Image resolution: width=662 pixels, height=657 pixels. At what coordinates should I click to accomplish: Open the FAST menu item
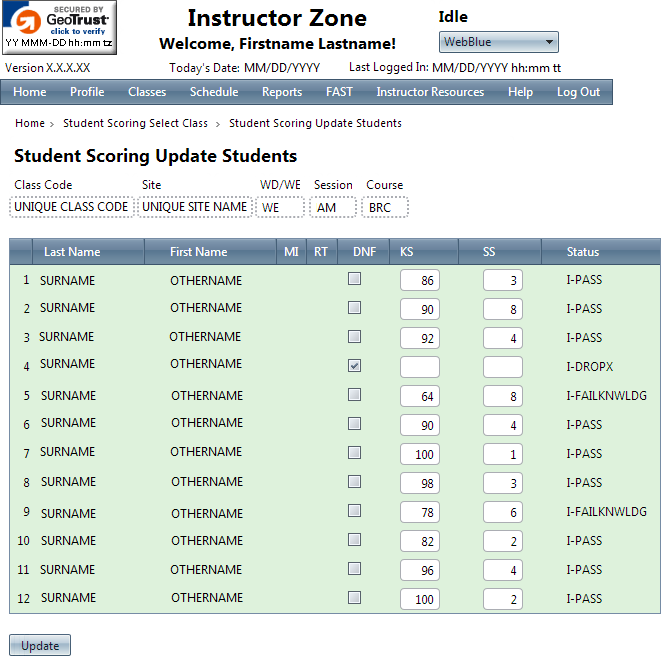[339, 92]
